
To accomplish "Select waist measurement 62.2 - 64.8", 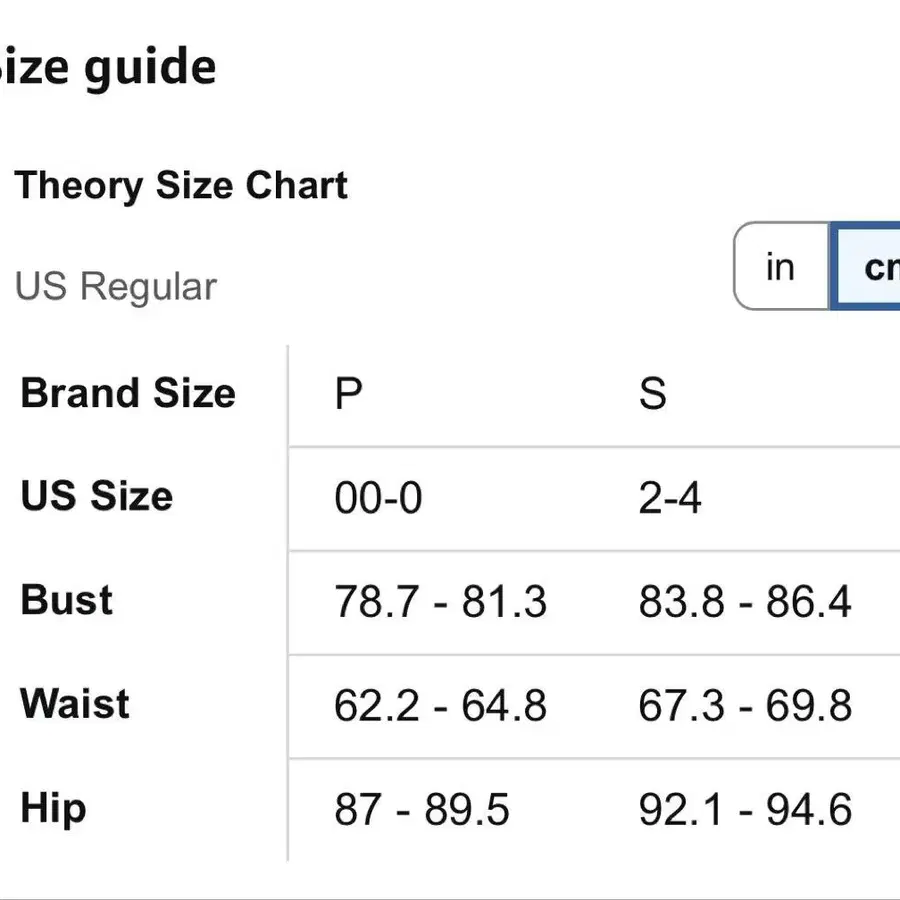I will 440,706.
